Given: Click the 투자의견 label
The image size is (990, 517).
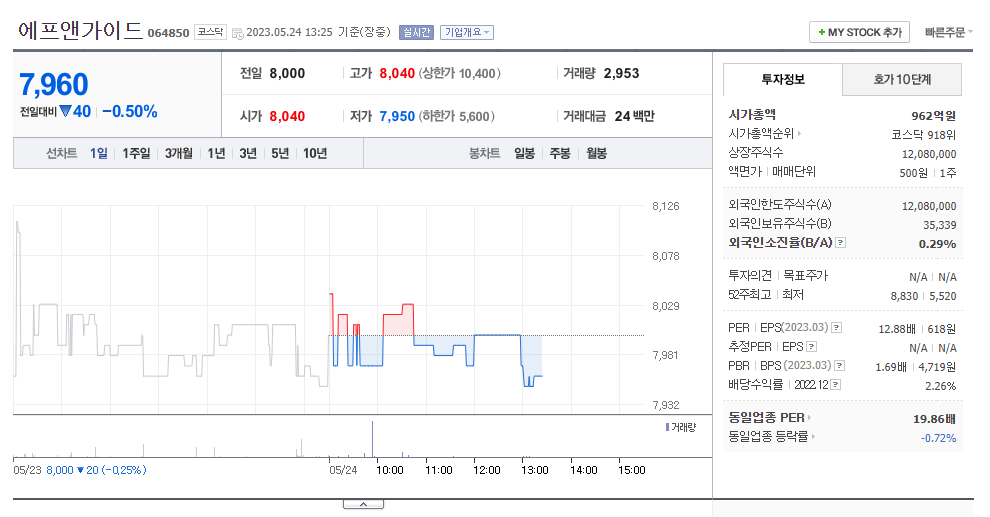Looking at the screenshot, I should pyautogui.click(x=750, y=276).
